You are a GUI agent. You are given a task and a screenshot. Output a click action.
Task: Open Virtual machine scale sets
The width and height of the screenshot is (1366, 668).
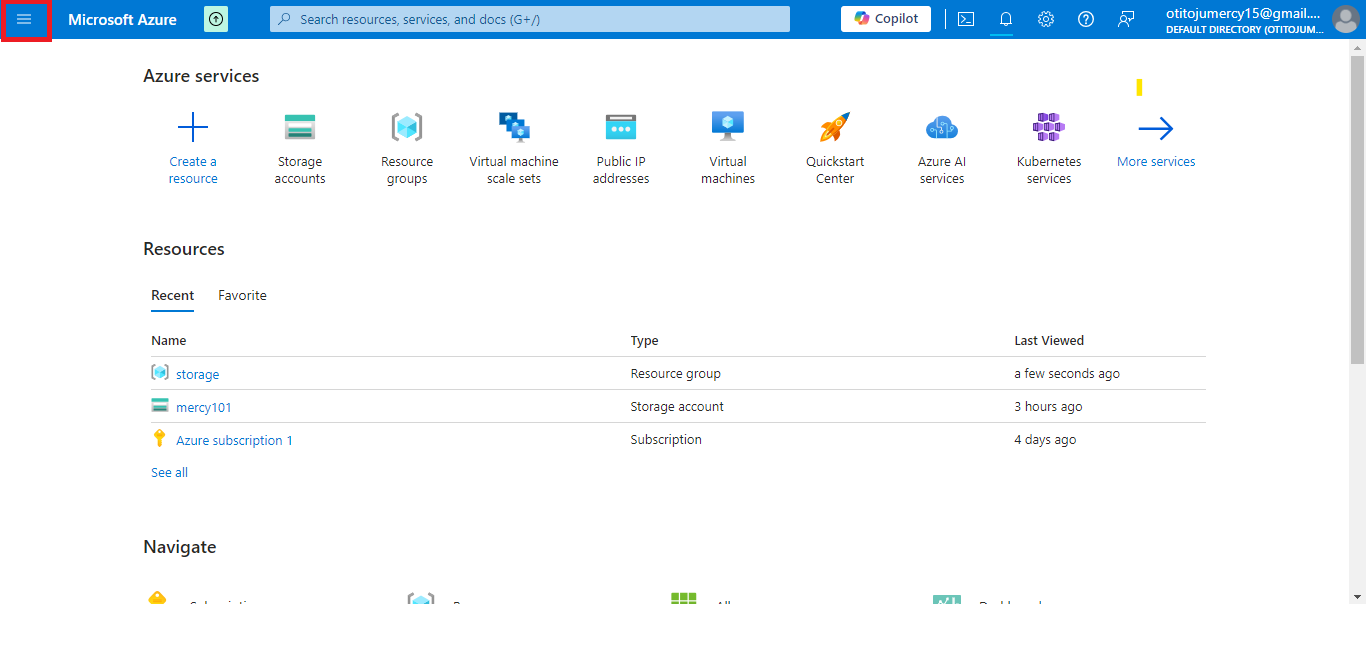click(x=514, y=128)
